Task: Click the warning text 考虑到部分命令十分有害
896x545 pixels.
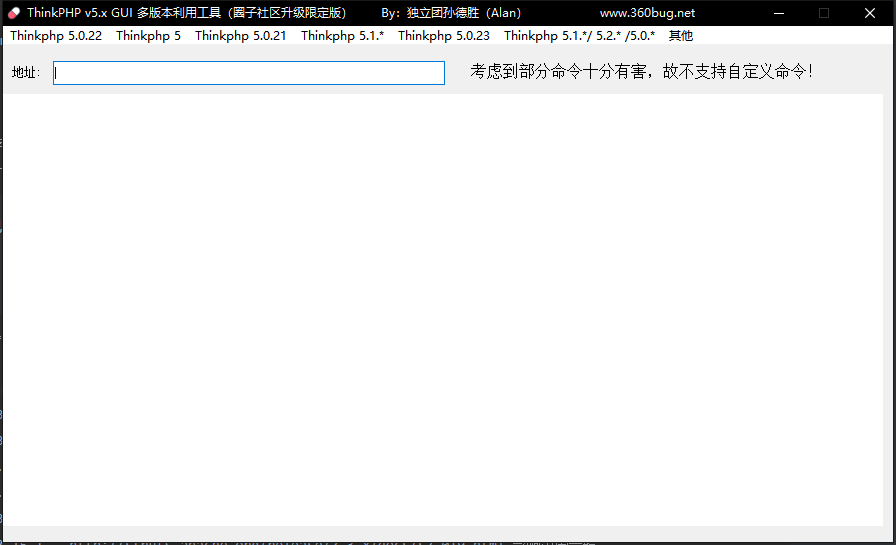Action: point(558,71)
